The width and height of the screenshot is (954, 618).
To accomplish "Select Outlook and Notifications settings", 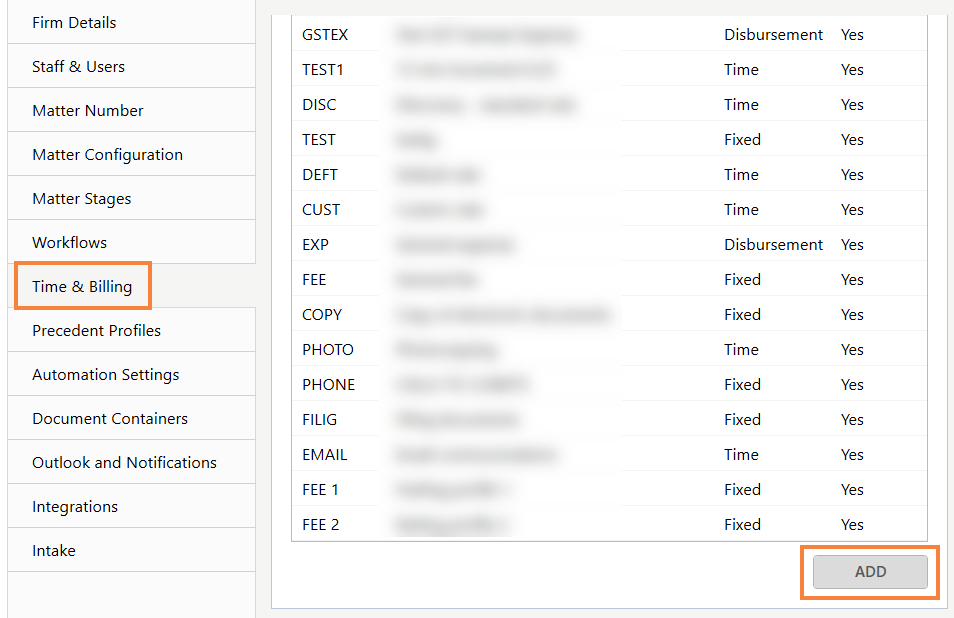I will click(124, 462).
